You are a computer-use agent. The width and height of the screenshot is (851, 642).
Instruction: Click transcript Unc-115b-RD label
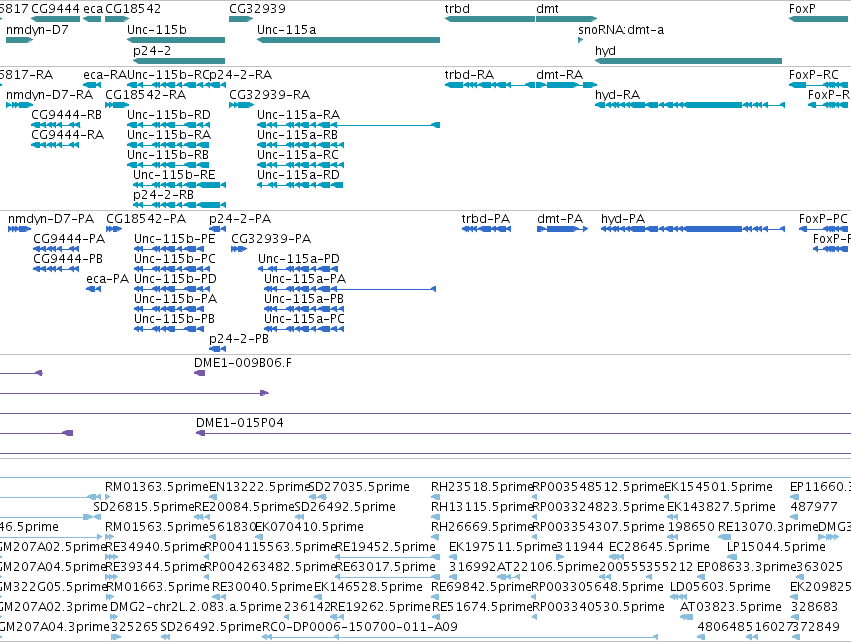point(169,115)
